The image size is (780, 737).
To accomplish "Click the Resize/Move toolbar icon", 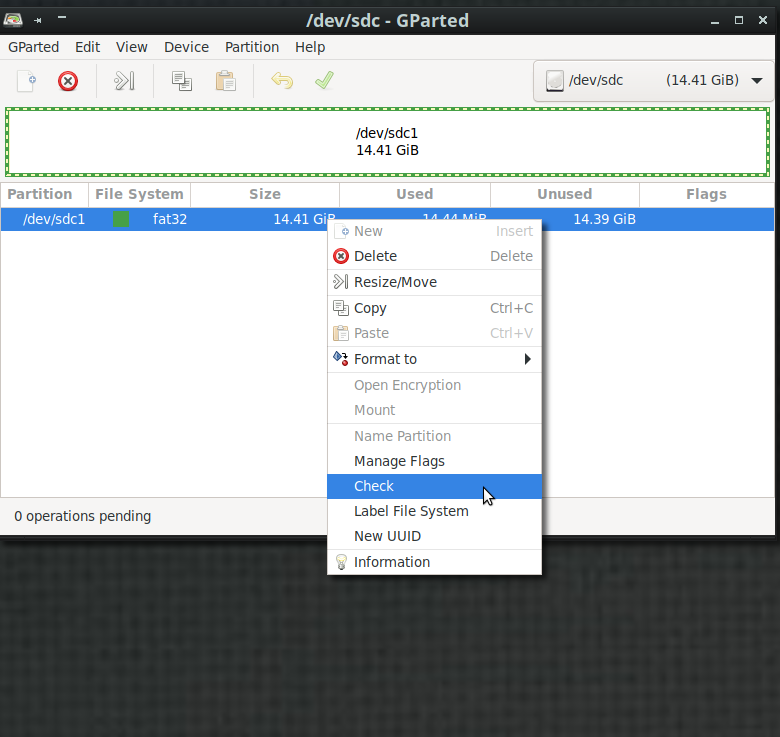I will click(x=124, y=81).
